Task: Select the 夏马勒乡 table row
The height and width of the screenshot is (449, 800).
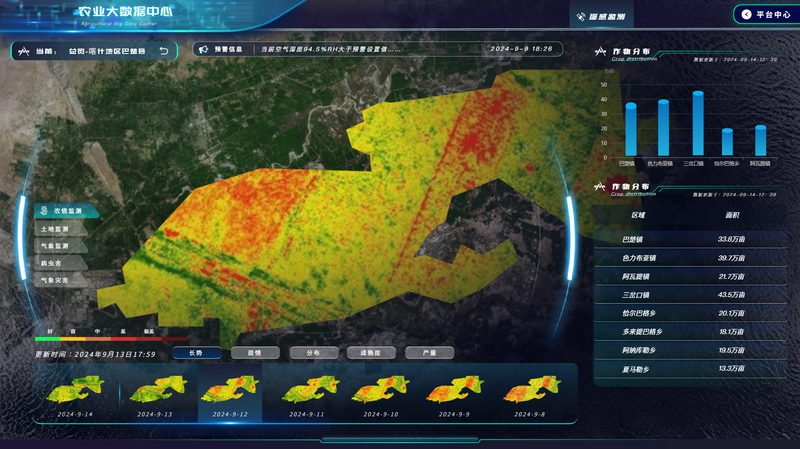Action: (690, 369)
